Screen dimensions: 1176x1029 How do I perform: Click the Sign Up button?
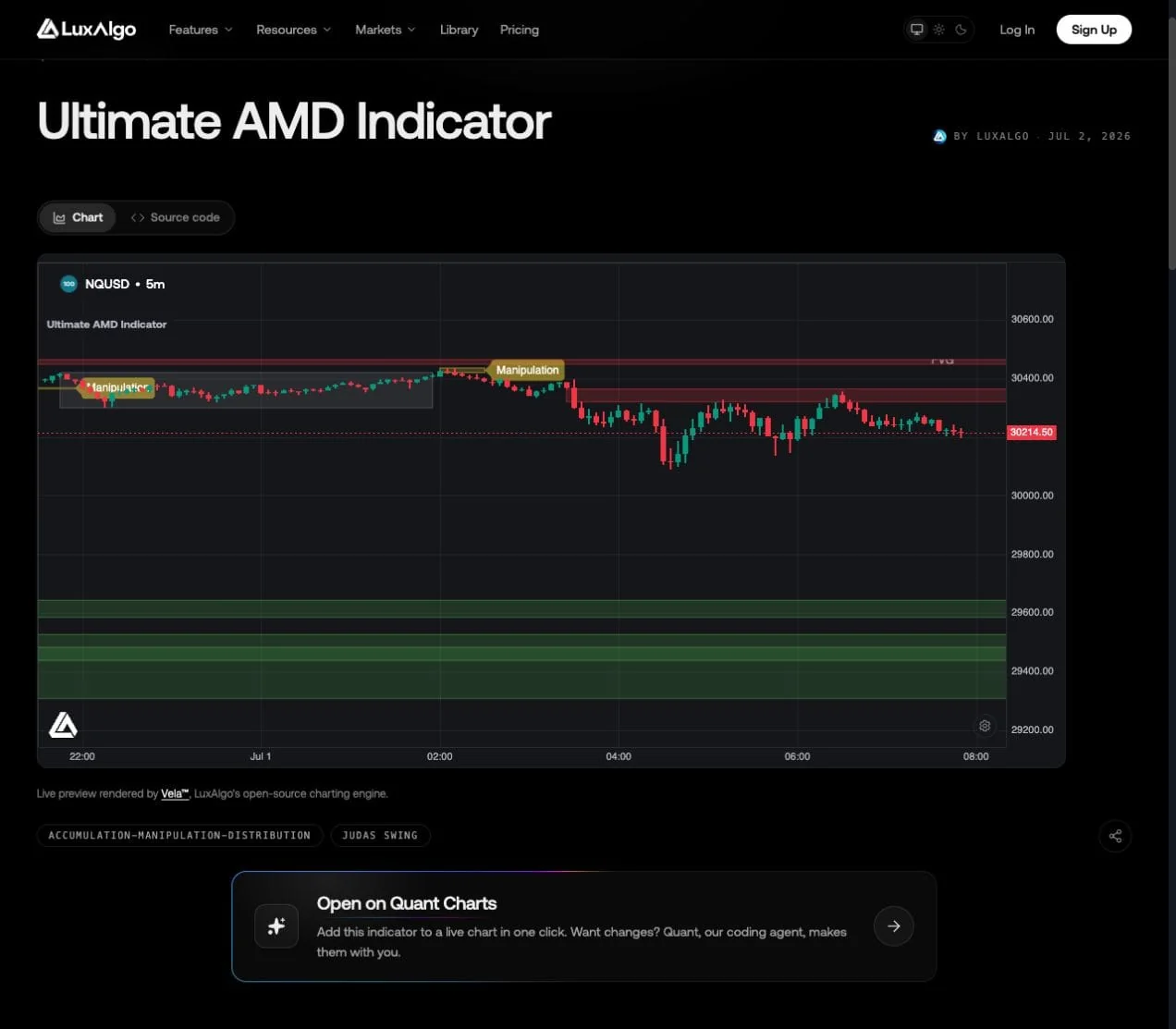(1094, 30)
